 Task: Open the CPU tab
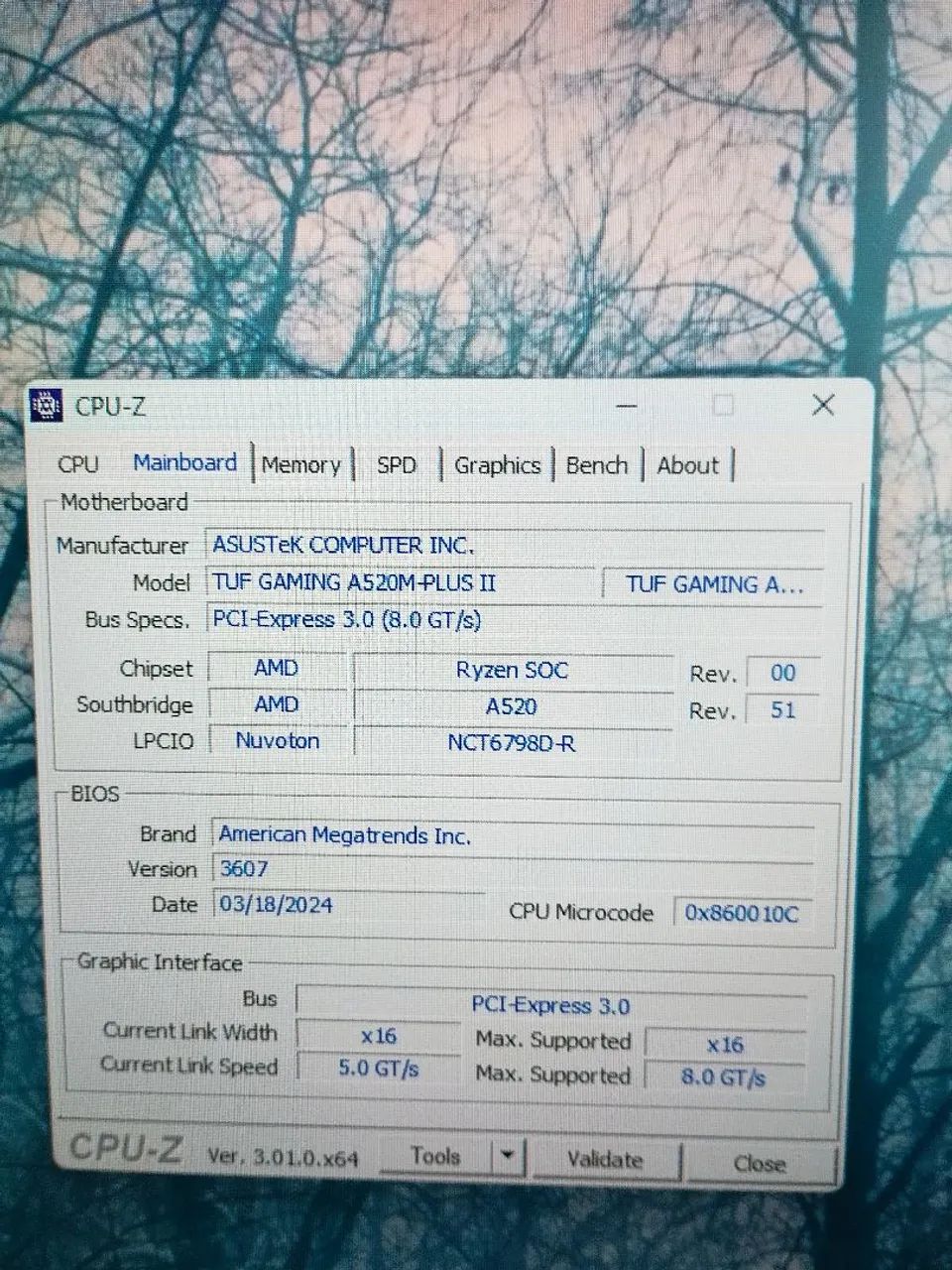(78, 464)
